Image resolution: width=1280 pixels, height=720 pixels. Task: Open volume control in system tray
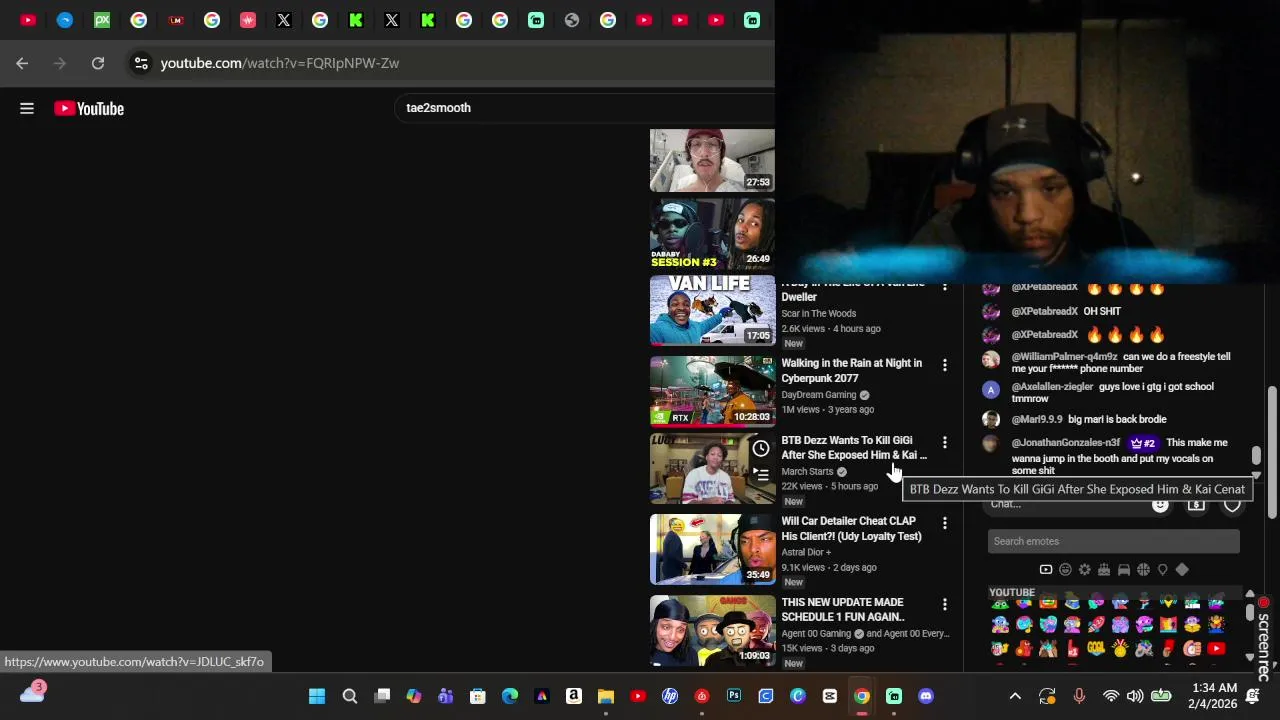(x=1135, y=696)
